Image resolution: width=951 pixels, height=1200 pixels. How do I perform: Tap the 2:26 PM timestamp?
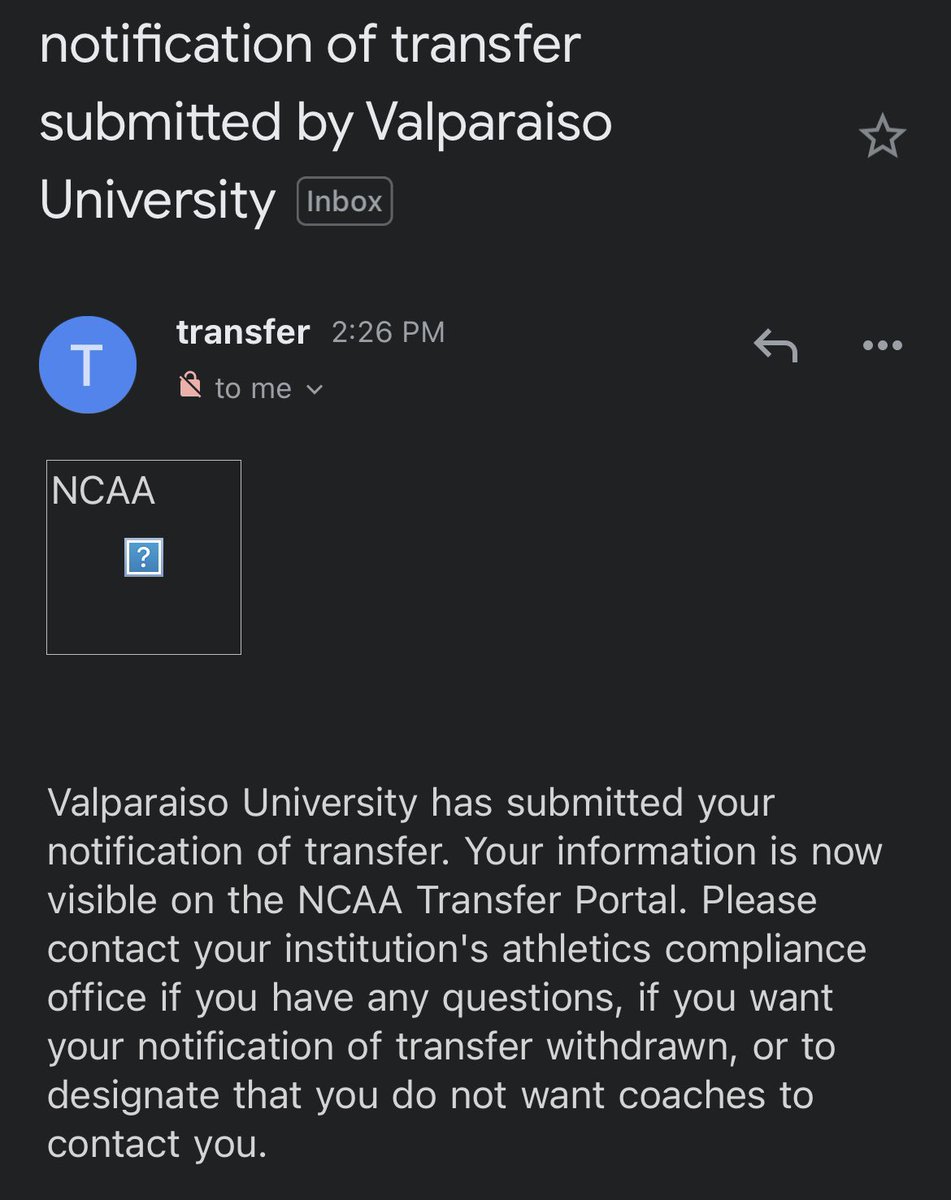[x=388, y=333]
